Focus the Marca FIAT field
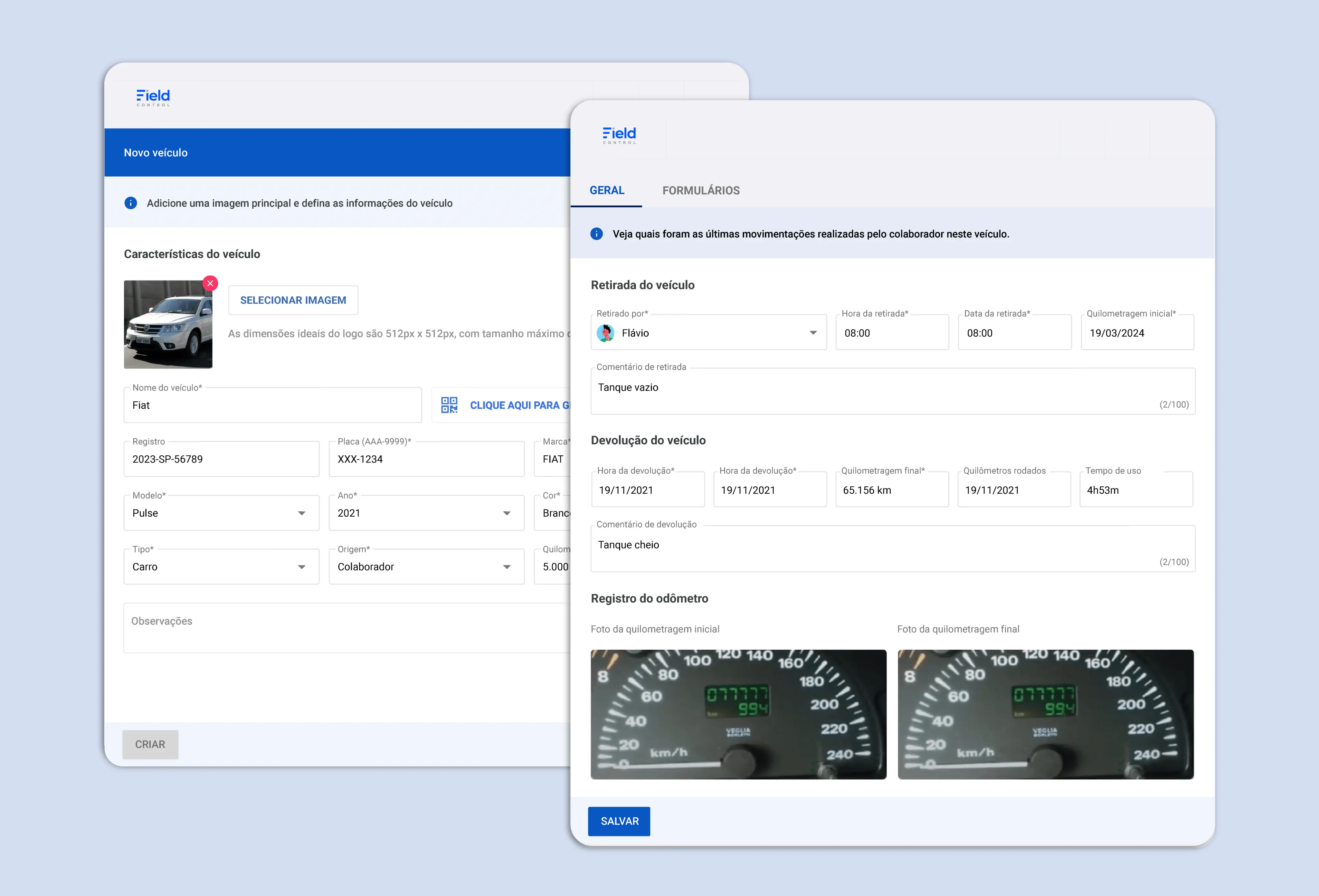Viewport: 1319px width, 896px height. point(552,459)
